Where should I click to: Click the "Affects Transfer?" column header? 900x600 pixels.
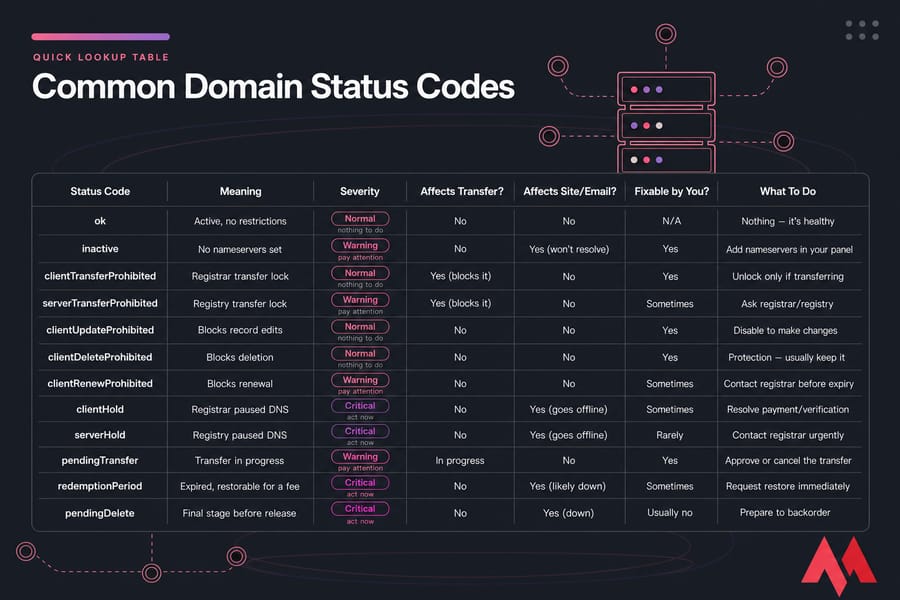(x=461, y=191)
